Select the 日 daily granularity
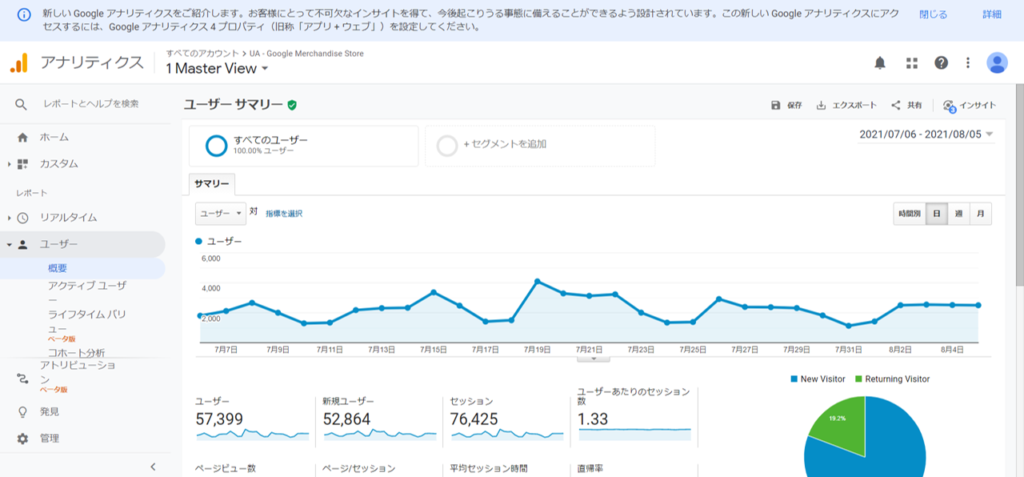 click(x=936, y=214)
